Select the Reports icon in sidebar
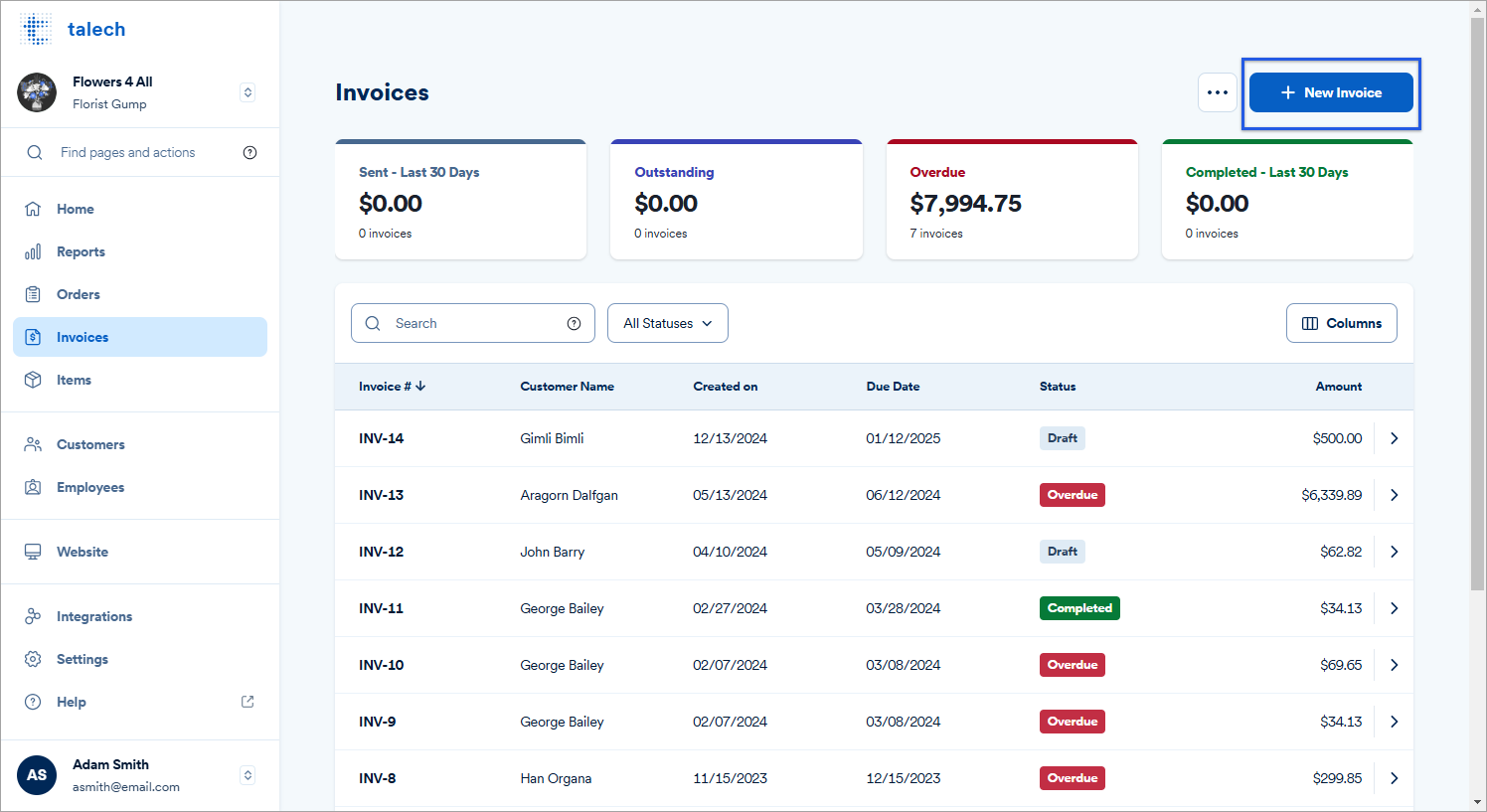 point(34,251)
